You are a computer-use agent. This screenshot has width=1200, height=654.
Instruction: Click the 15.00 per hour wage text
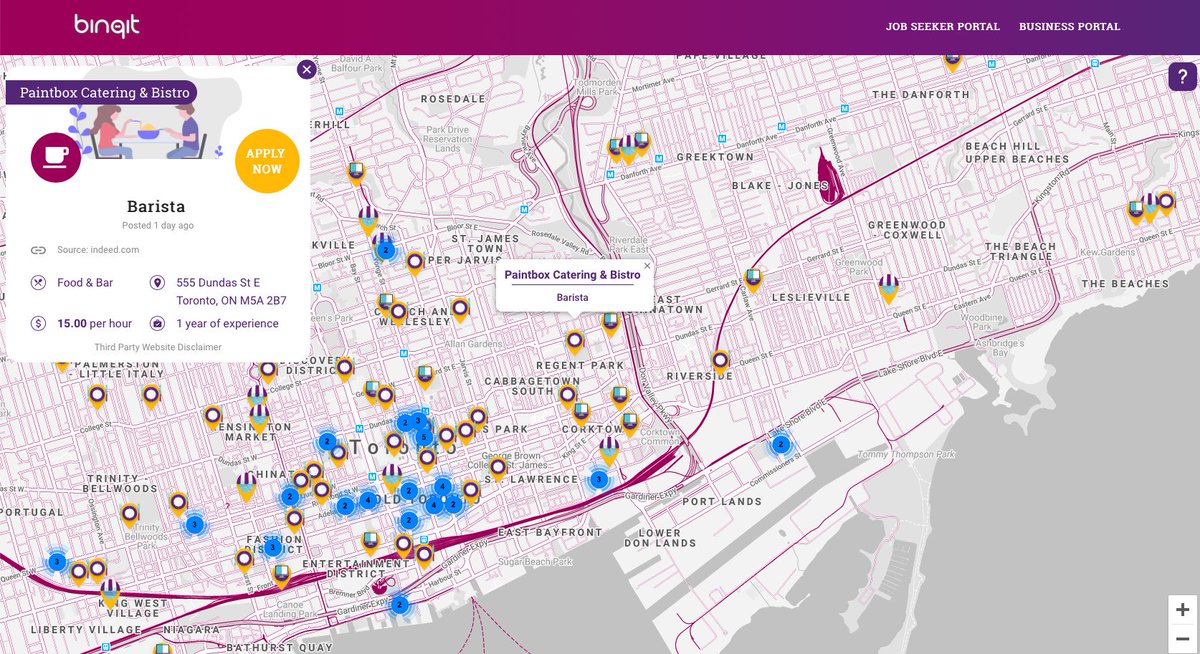click(x=95, y=324)
